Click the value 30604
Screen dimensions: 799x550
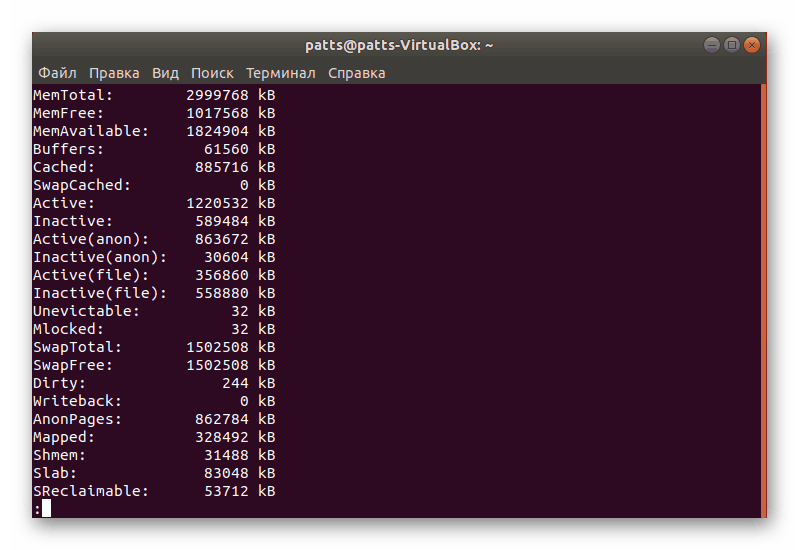pyautogui.click(x=226, y=257)
